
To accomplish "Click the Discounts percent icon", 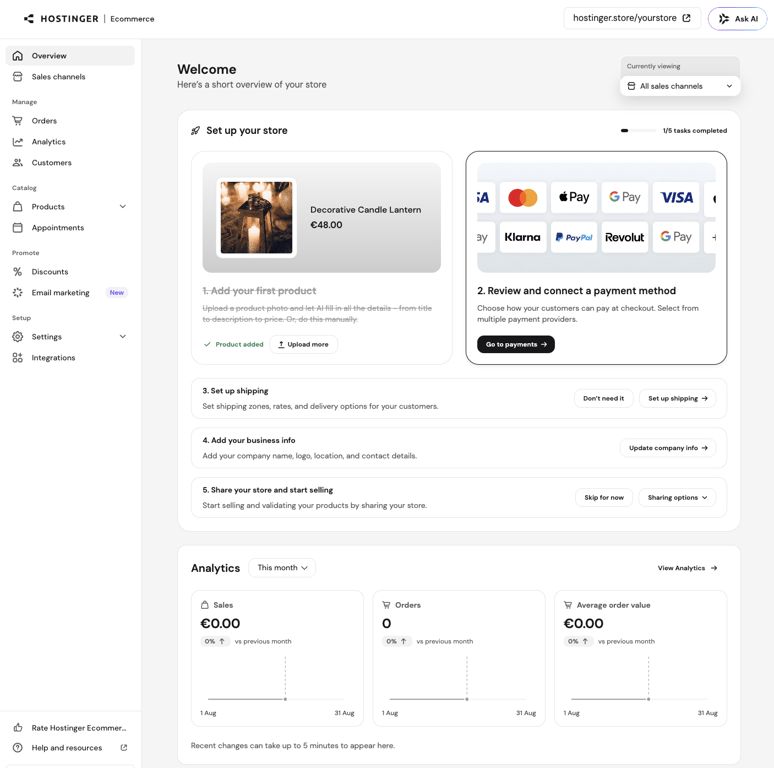I will coord(18,271).
